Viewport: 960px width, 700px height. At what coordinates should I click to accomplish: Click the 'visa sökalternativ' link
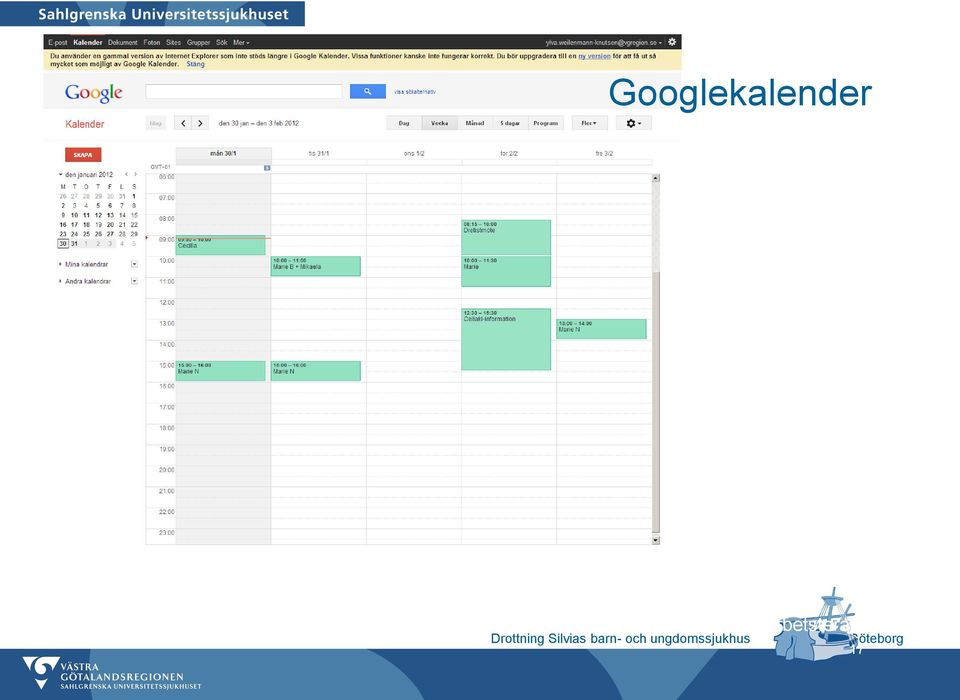tap(414, 92)
